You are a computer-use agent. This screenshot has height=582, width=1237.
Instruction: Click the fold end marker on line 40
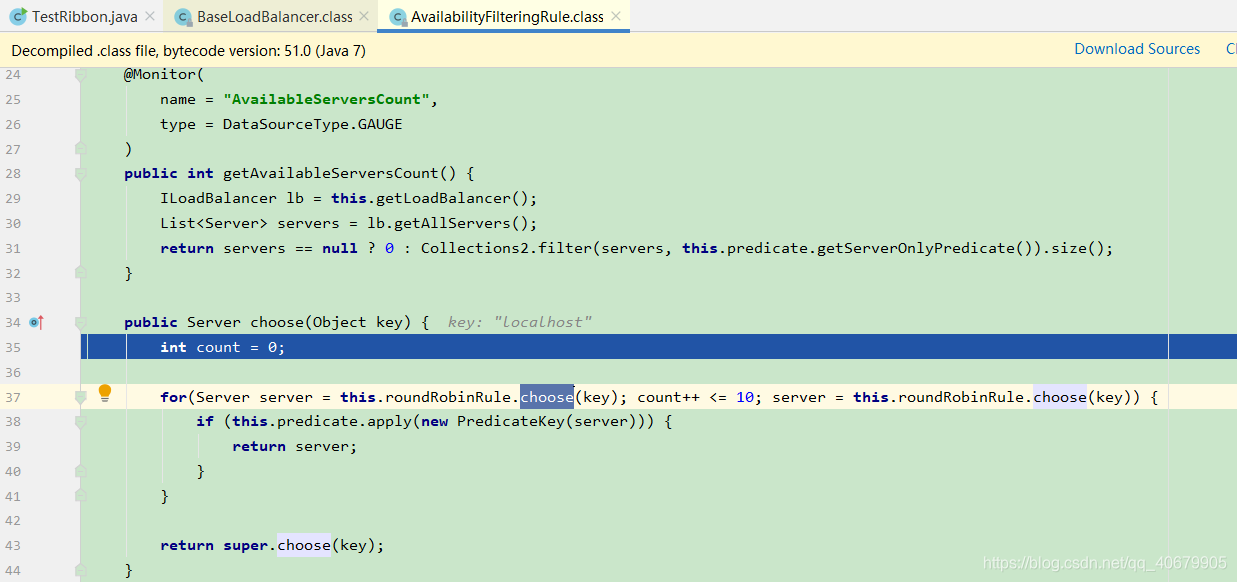click(81, 471)
